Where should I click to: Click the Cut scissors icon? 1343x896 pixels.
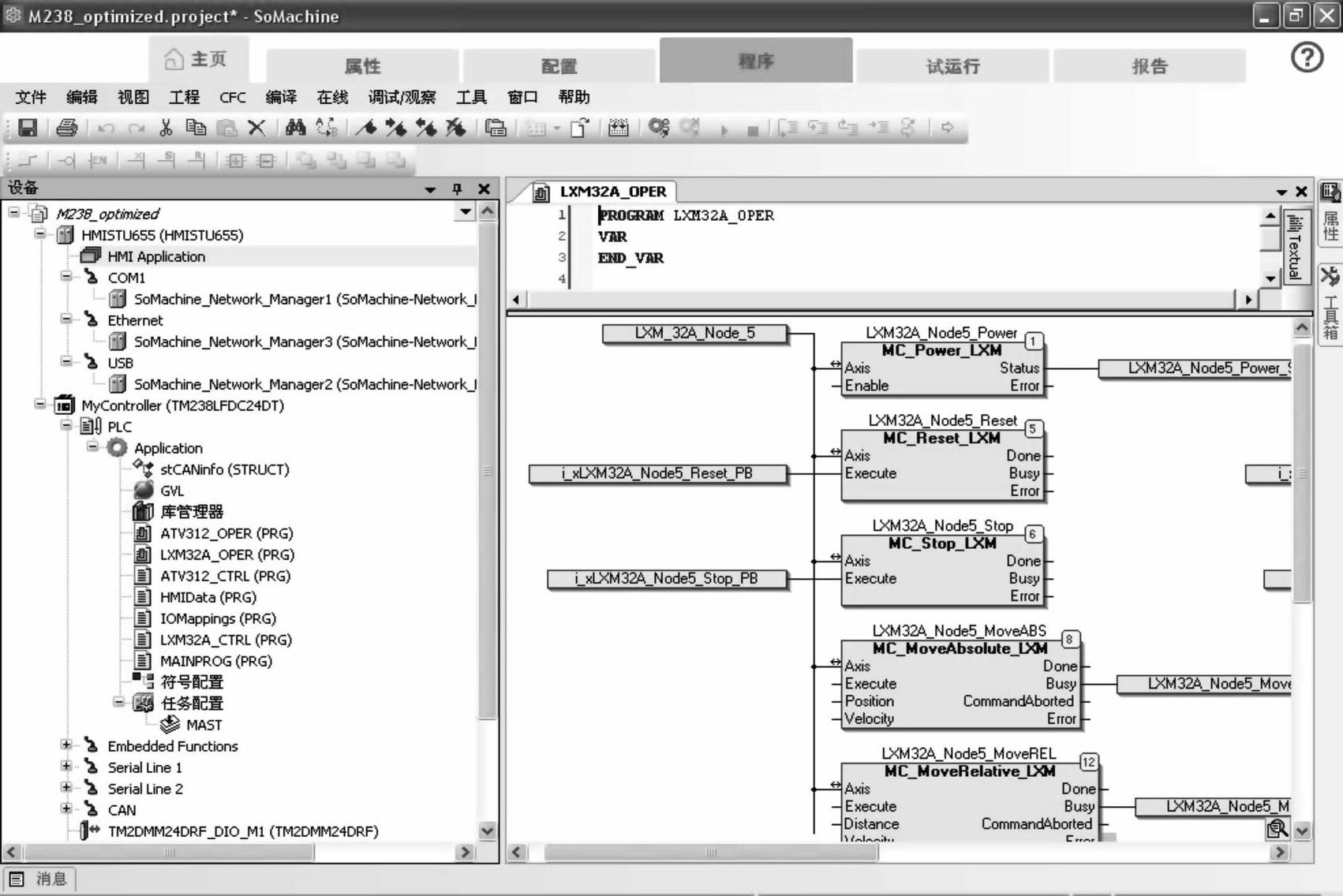pyautogui.click(x=166, y=128)
